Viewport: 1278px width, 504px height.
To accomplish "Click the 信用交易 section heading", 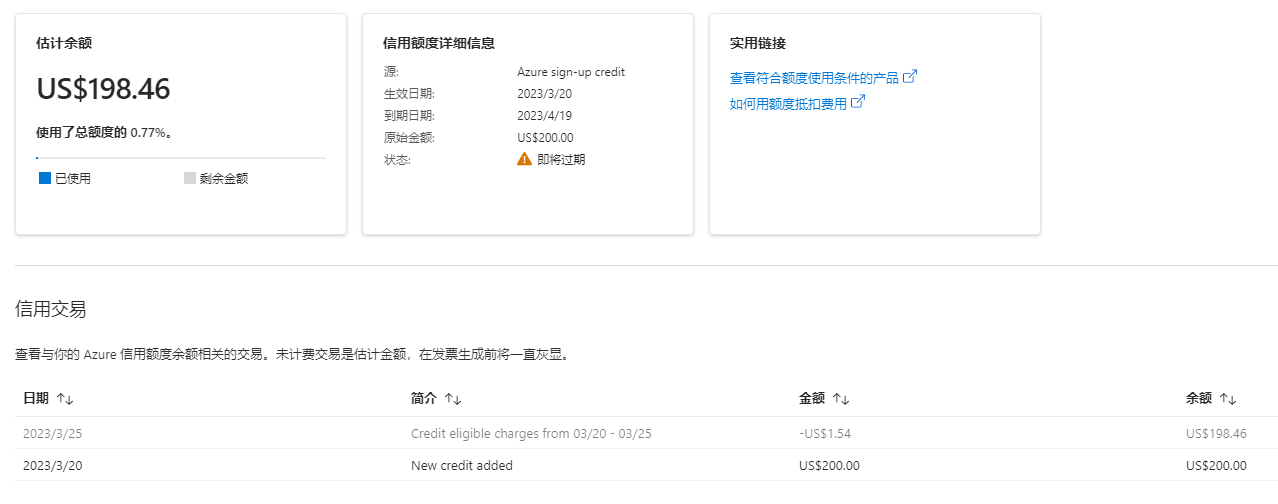I will tap(51, 310).
